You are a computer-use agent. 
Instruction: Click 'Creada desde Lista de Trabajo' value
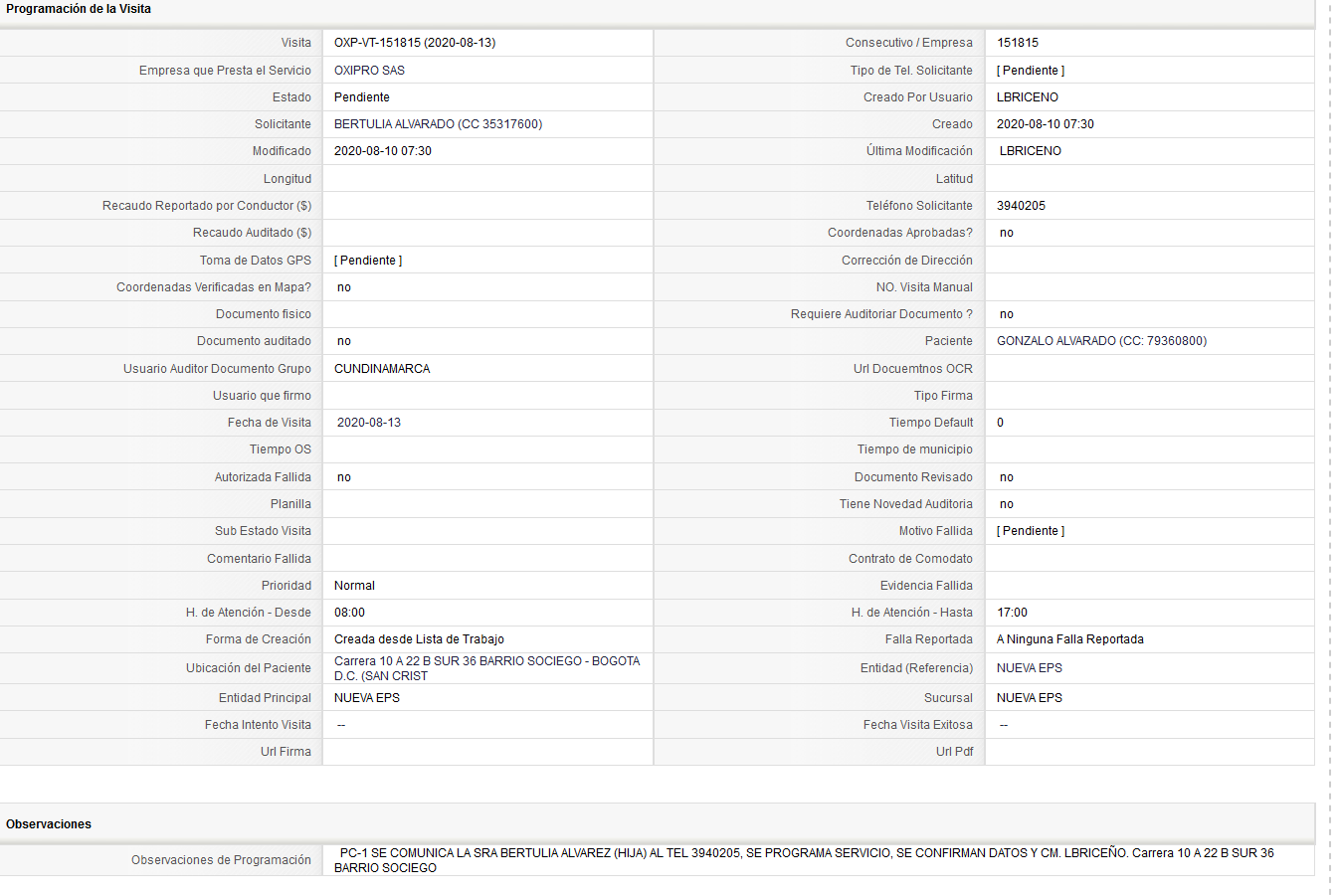(x=419, y=639)
